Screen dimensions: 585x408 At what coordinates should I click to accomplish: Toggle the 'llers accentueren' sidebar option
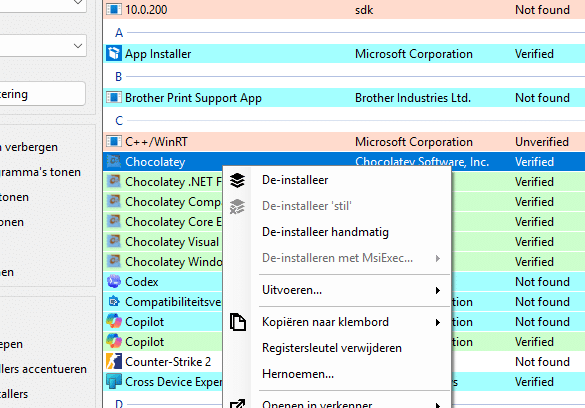coord(43,369)
